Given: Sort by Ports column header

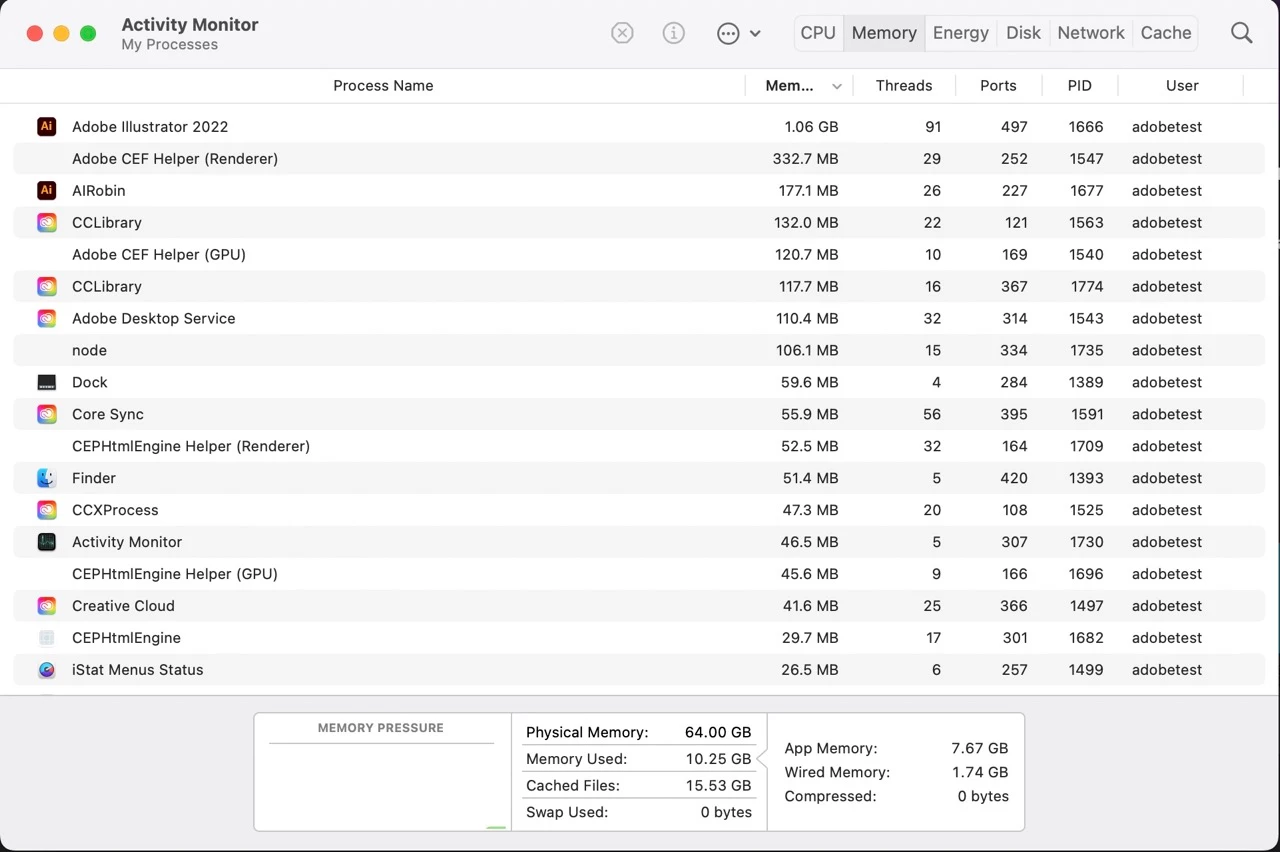Looking at the screenshot, I should click(998, 86).
